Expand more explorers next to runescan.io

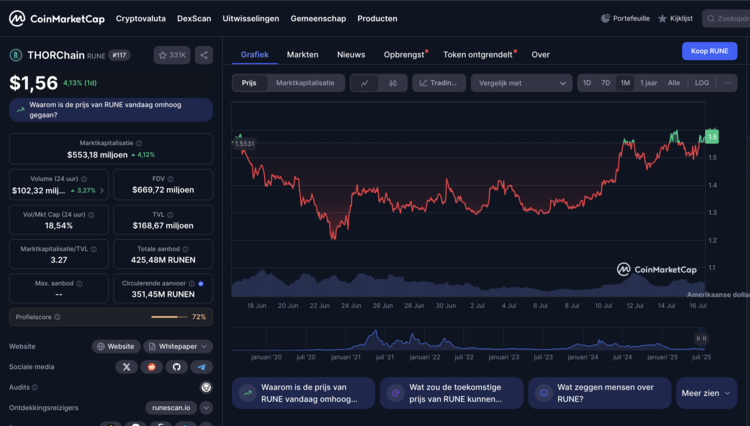click(206, 408)
